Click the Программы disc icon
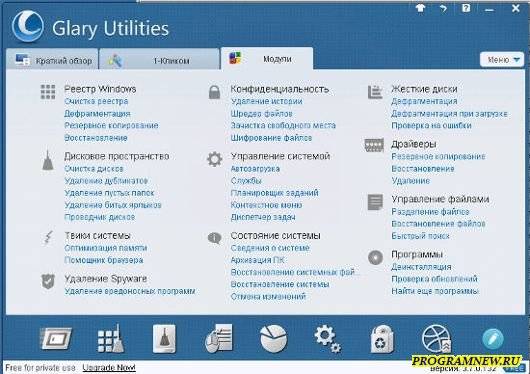This screenshot has height=374, width=530. (x=375, y=257)
